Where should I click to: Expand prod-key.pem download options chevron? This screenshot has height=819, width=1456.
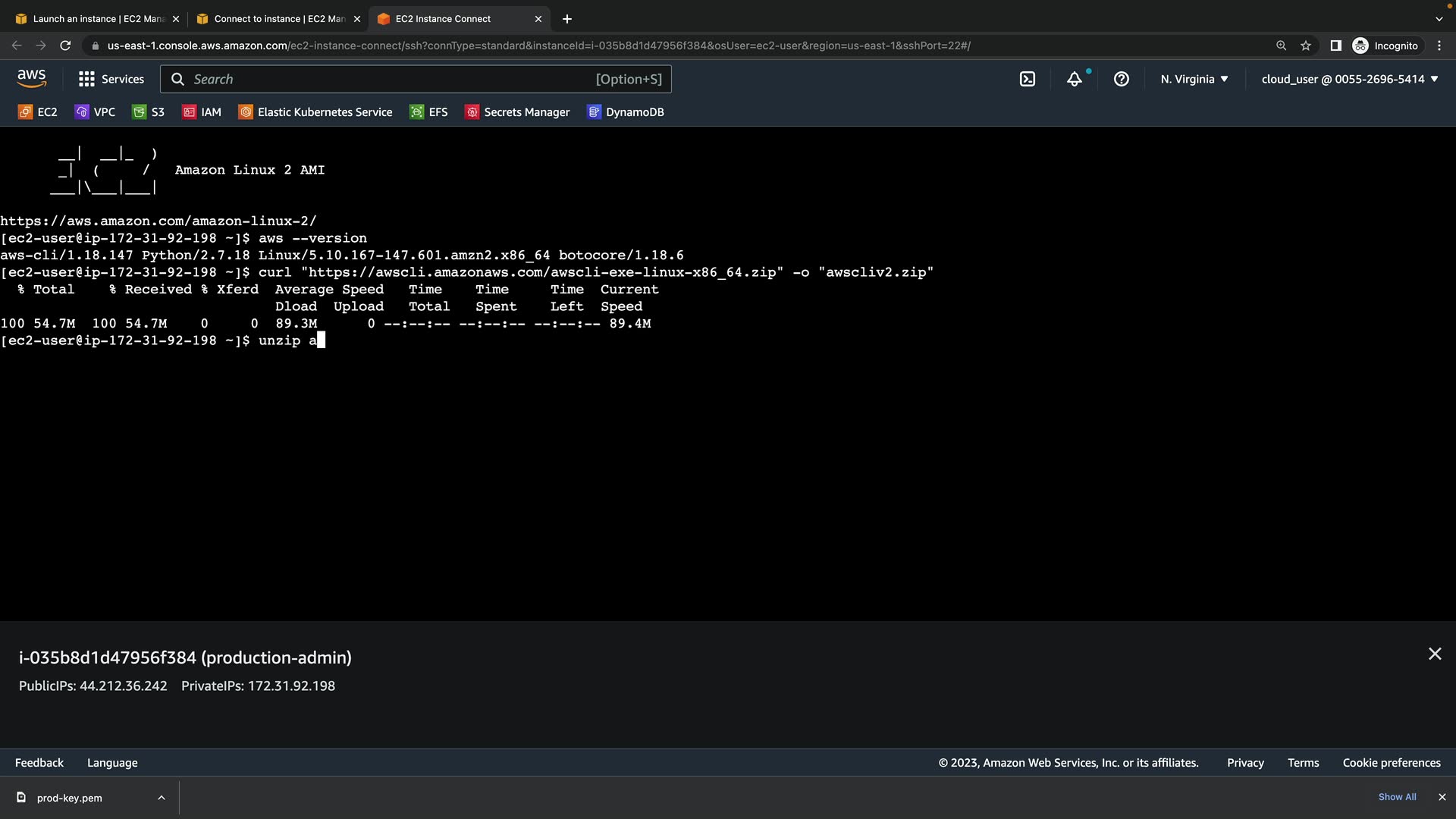[161, 798]
